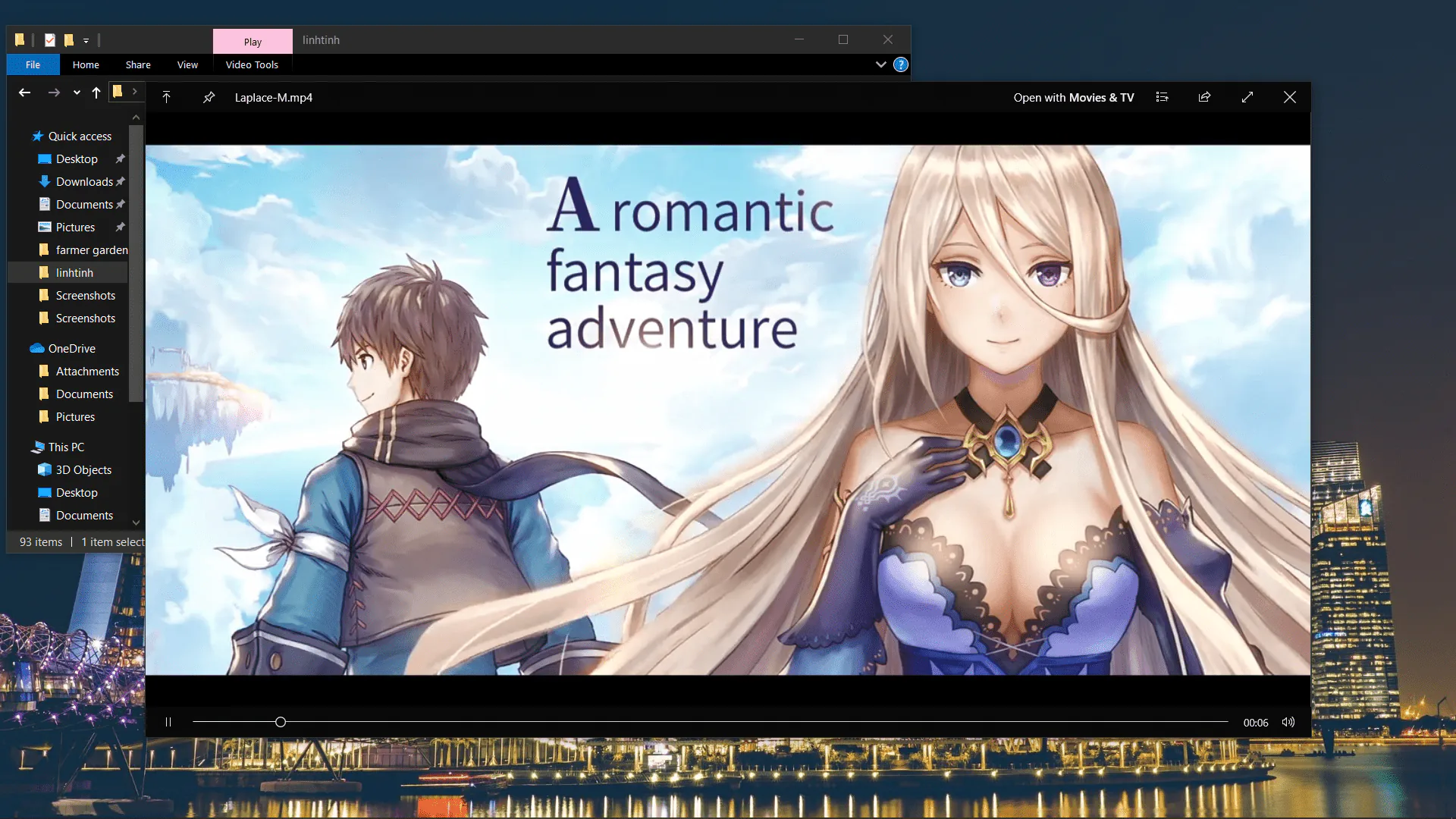Go back with the Explorer back arrow
This screenshot has height=819, width=1456.
pos(25,93)
